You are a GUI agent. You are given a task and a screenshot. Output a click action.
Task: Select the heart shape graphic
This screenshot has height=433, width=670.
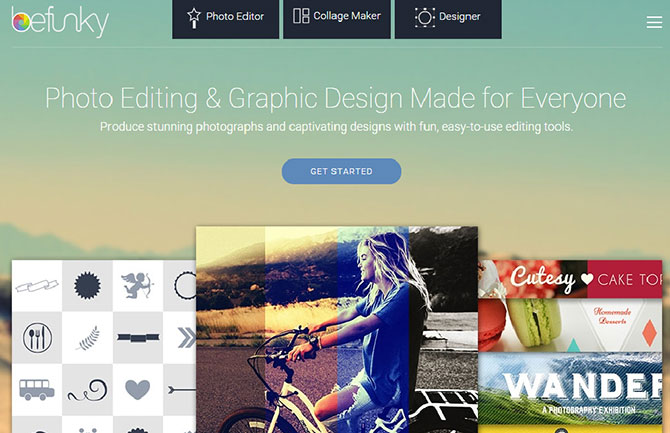[x=138, y=389]
